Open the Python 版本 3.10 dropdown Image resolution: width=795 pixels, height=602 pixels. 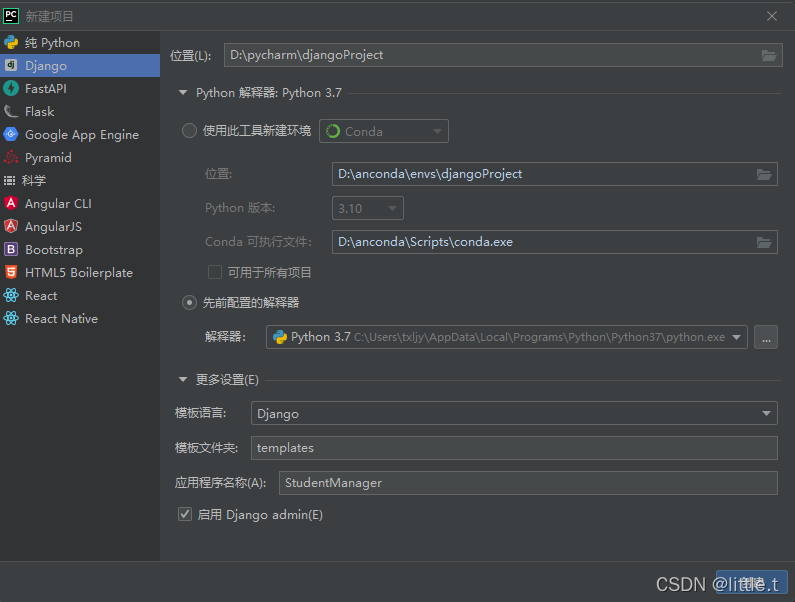(x=368, y=208)
